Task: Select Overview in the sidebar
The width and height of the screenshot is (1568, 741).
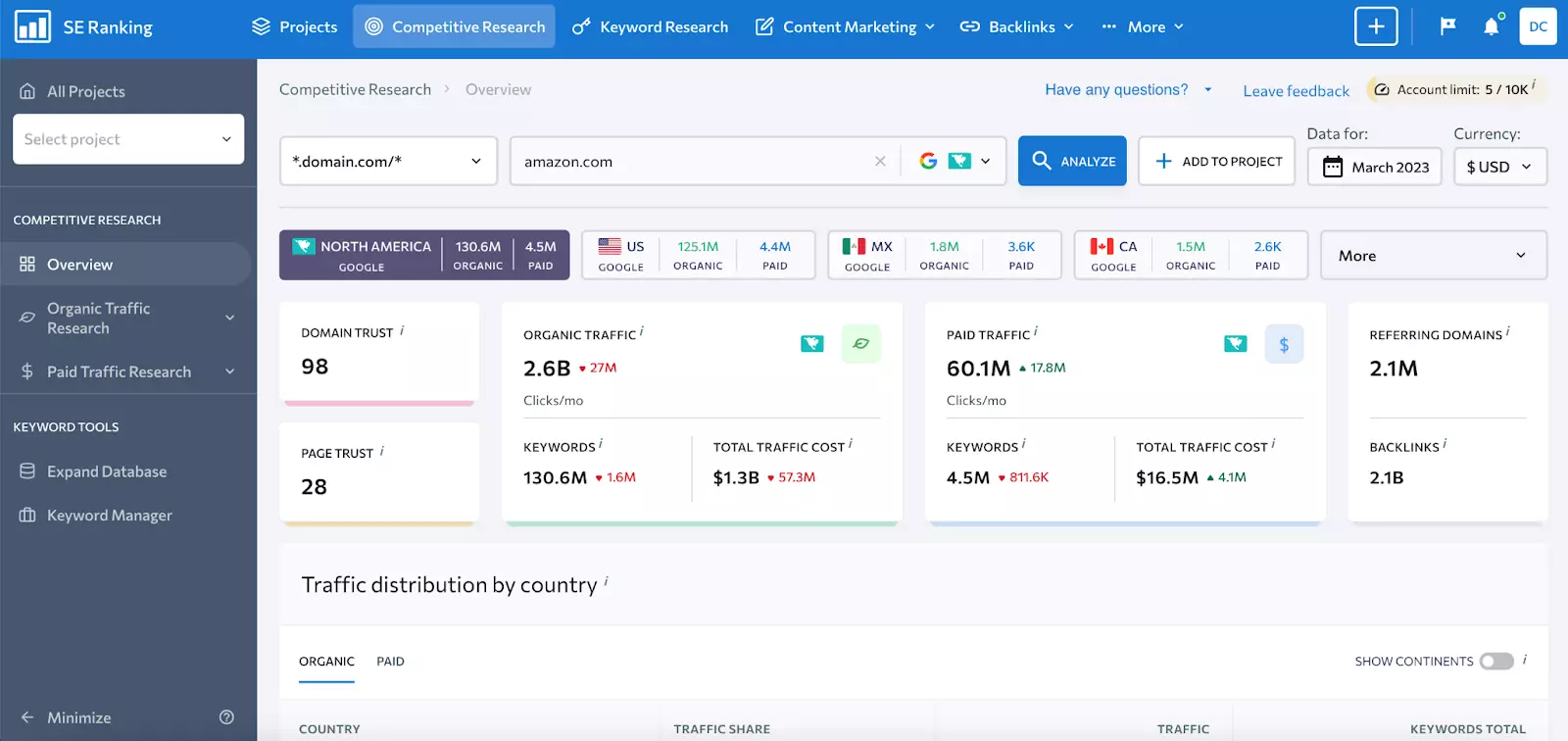Action: coord(125,264)
